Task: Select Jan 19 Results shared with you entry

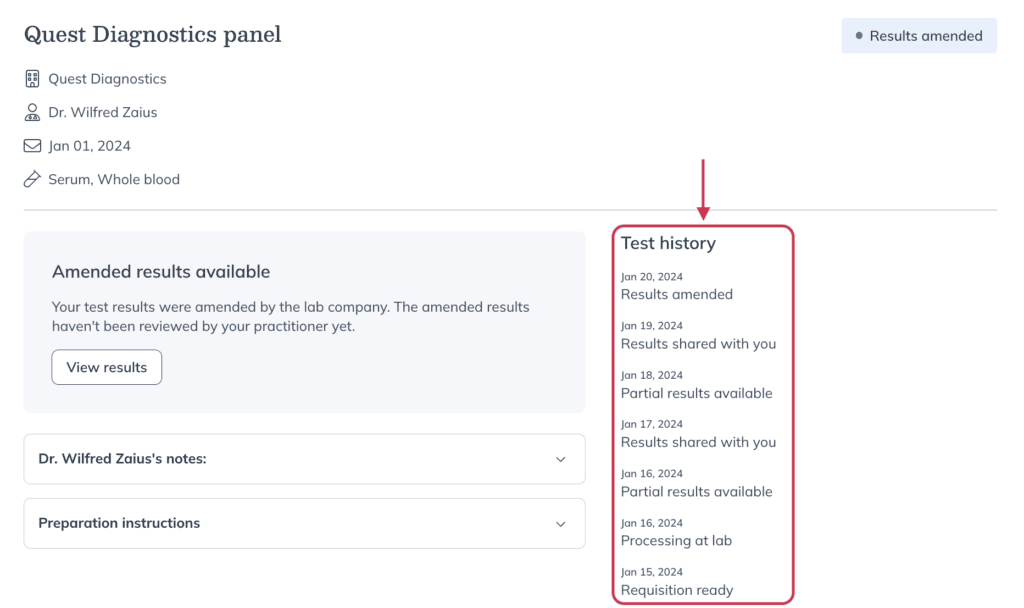Action: click(x=698, y=335)
